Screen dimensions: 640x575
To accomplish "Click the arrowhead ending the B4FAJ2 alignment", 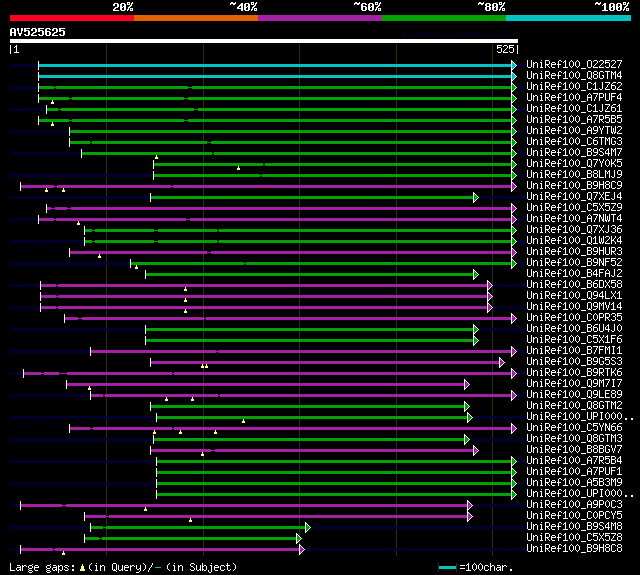I will click(476, 274).
